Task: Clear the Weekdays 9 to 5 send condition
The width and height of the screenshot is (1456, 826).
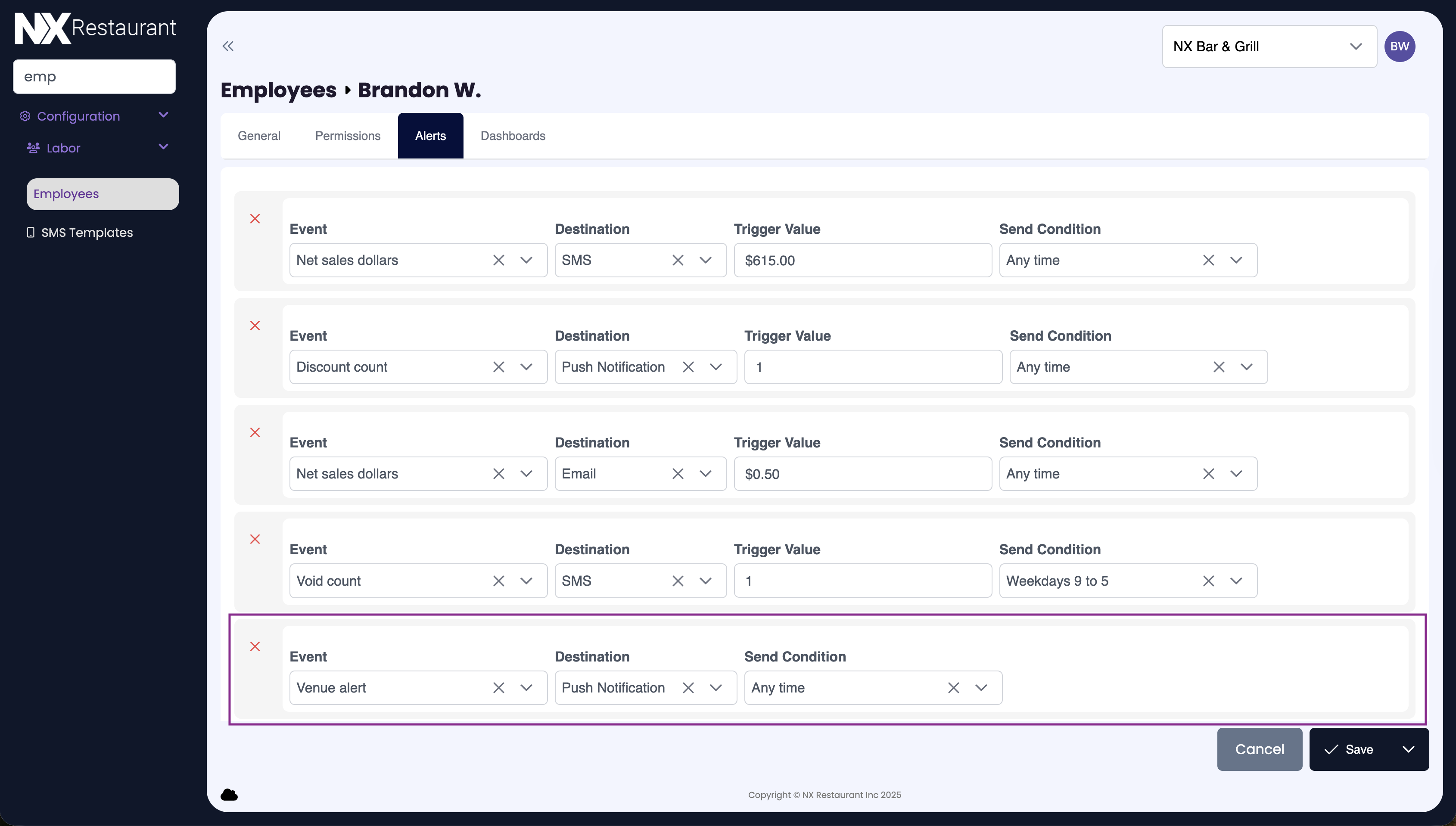Action: [1208, 581]
